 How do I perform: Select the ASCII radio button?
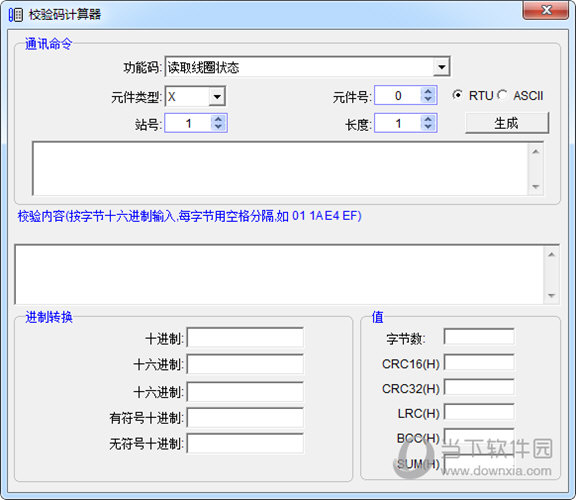click(502, 95)
